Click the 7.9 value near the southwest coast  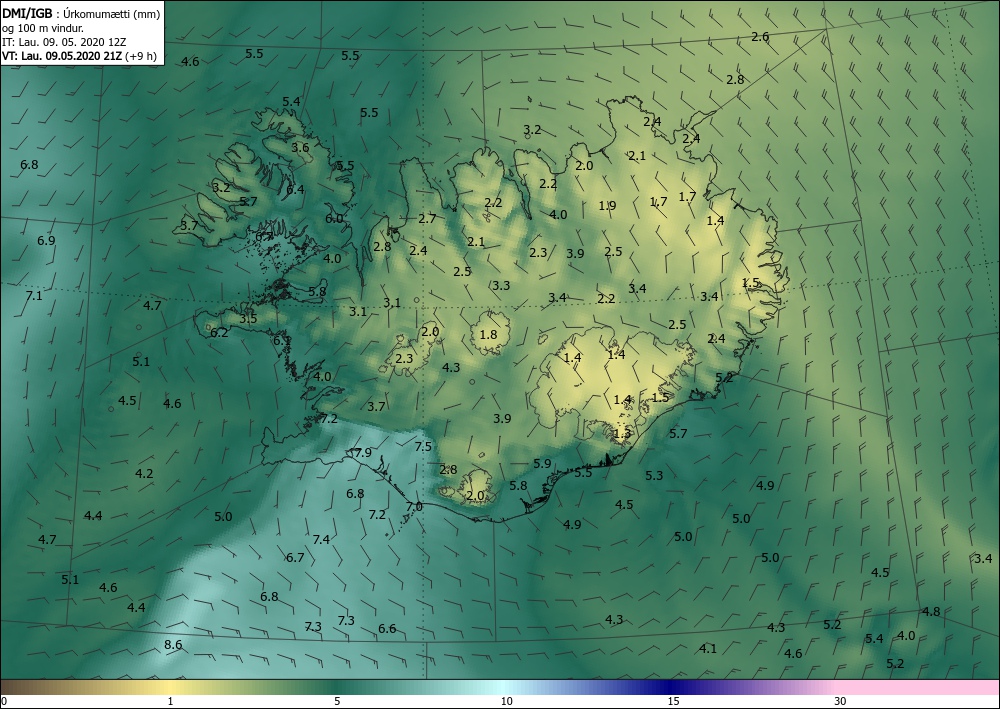[362, 453]
